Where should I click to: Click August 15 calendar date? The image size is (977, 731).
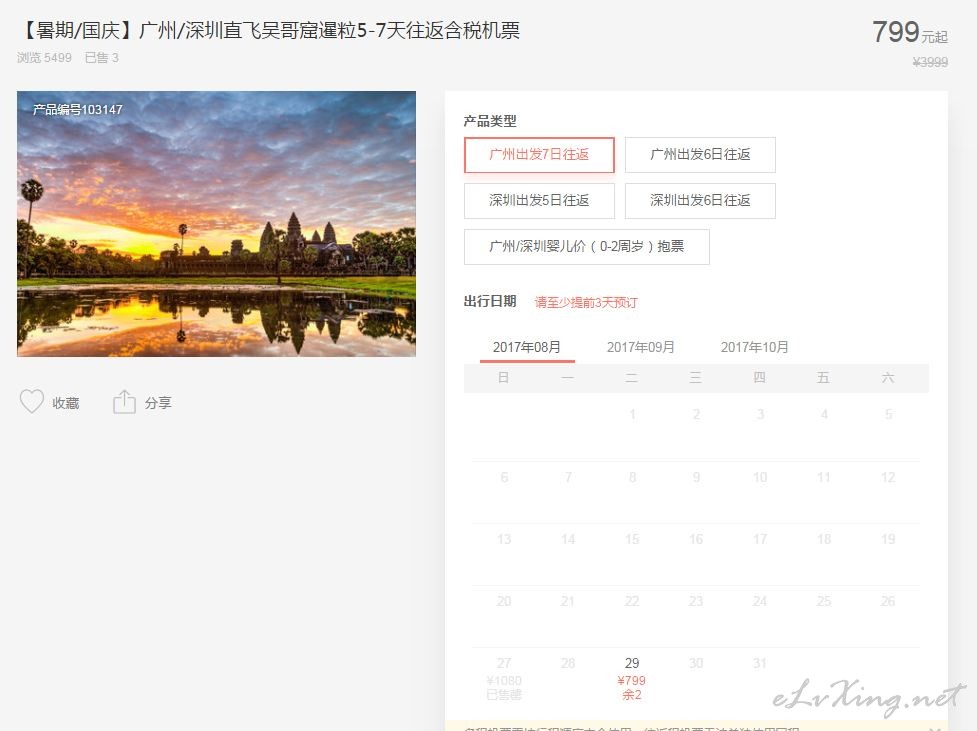(x=632, y=539)
